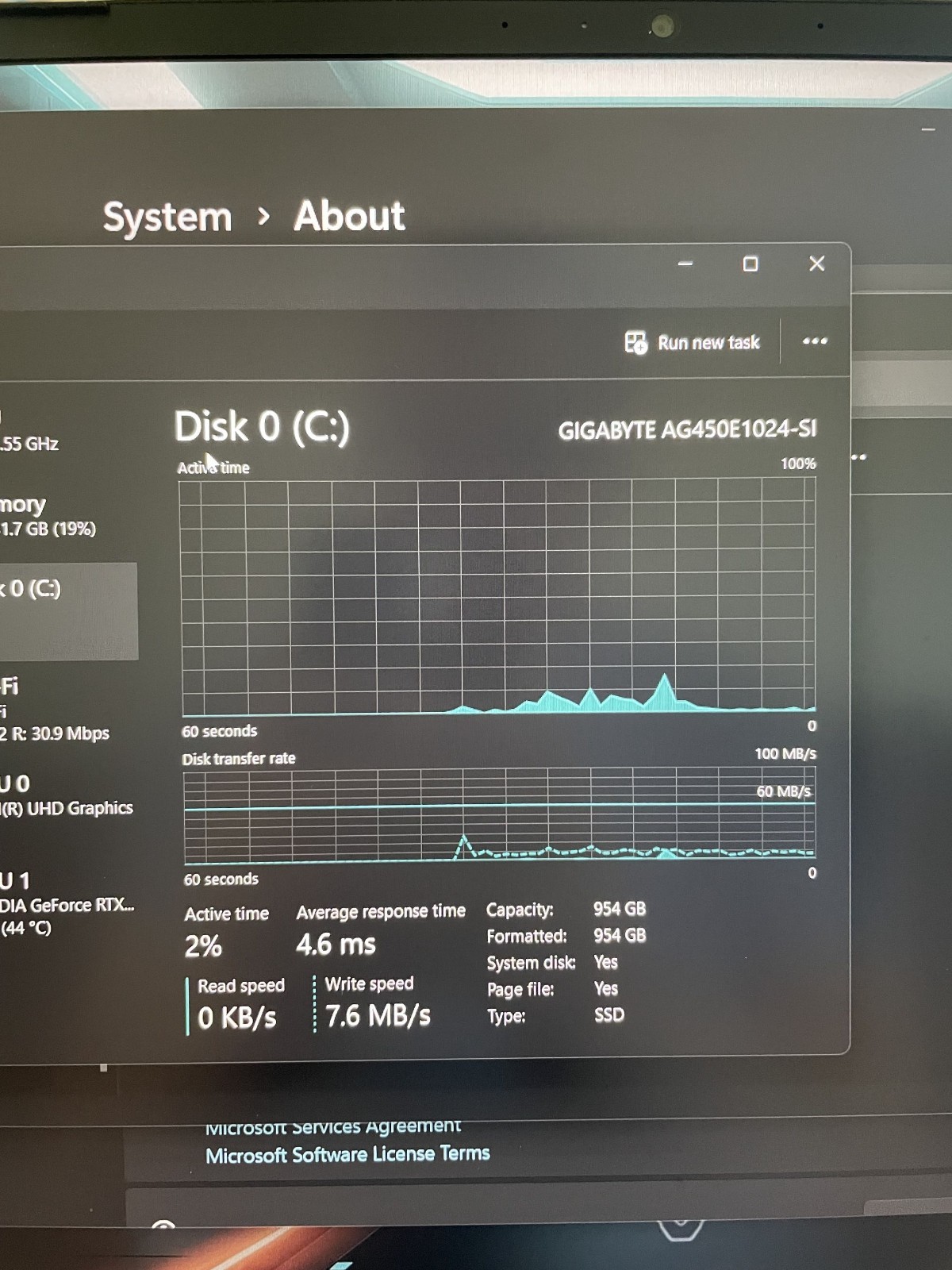
Task: Click the Page file Yes value
Action: pyautogui.click(x=605, y=988)
